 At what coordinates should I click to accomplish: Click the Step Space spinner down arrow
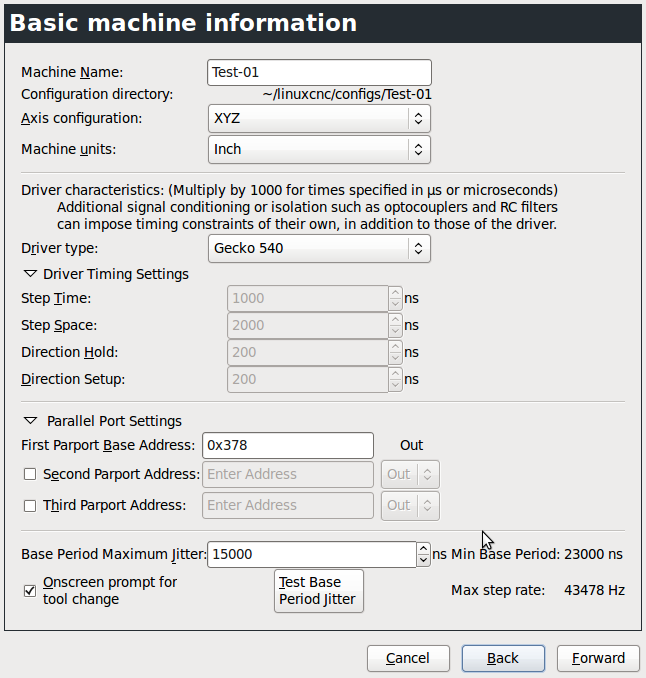point(395,331)
